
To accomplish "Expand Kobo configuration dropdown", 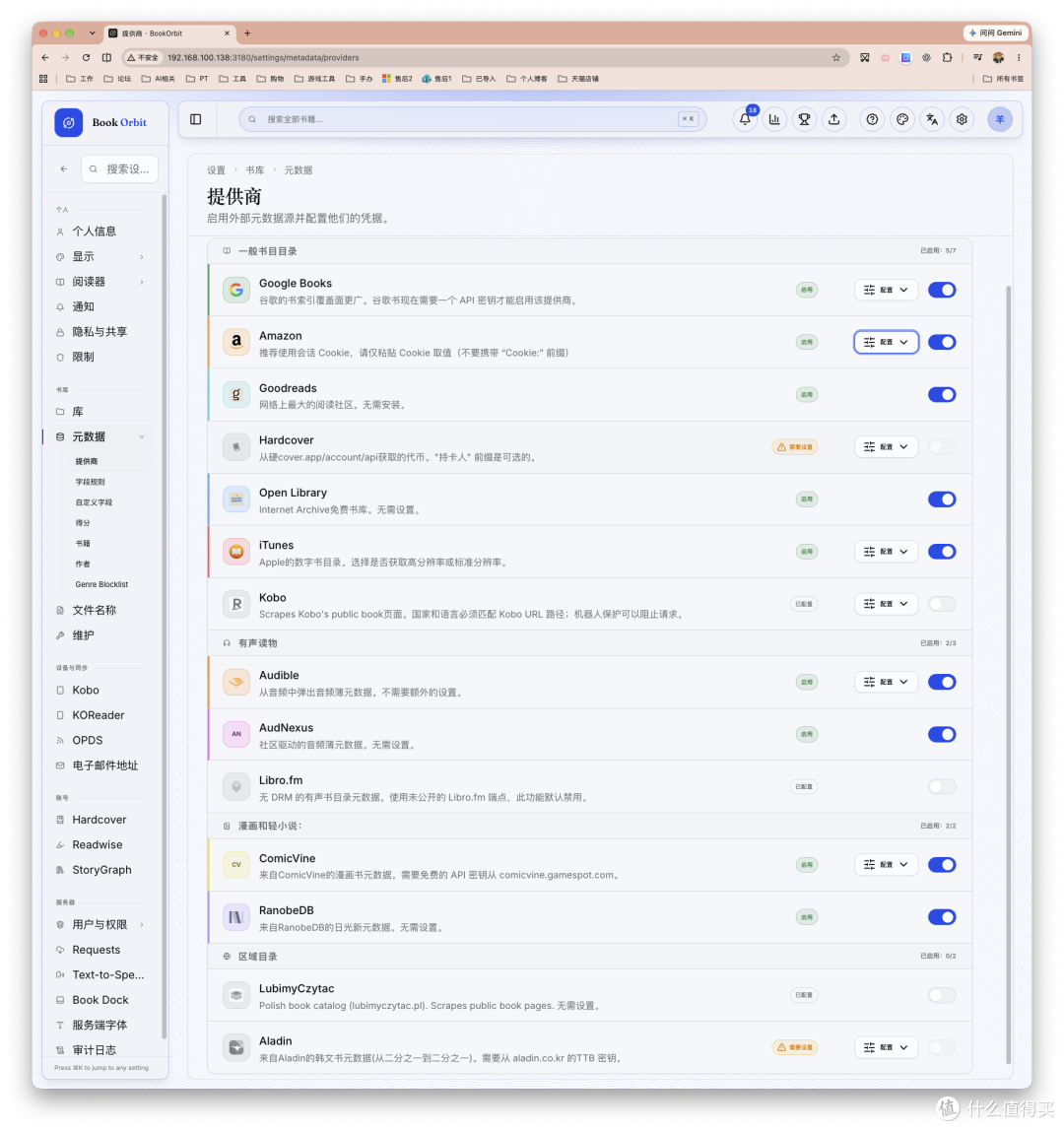I will click(x=886, y=605).
